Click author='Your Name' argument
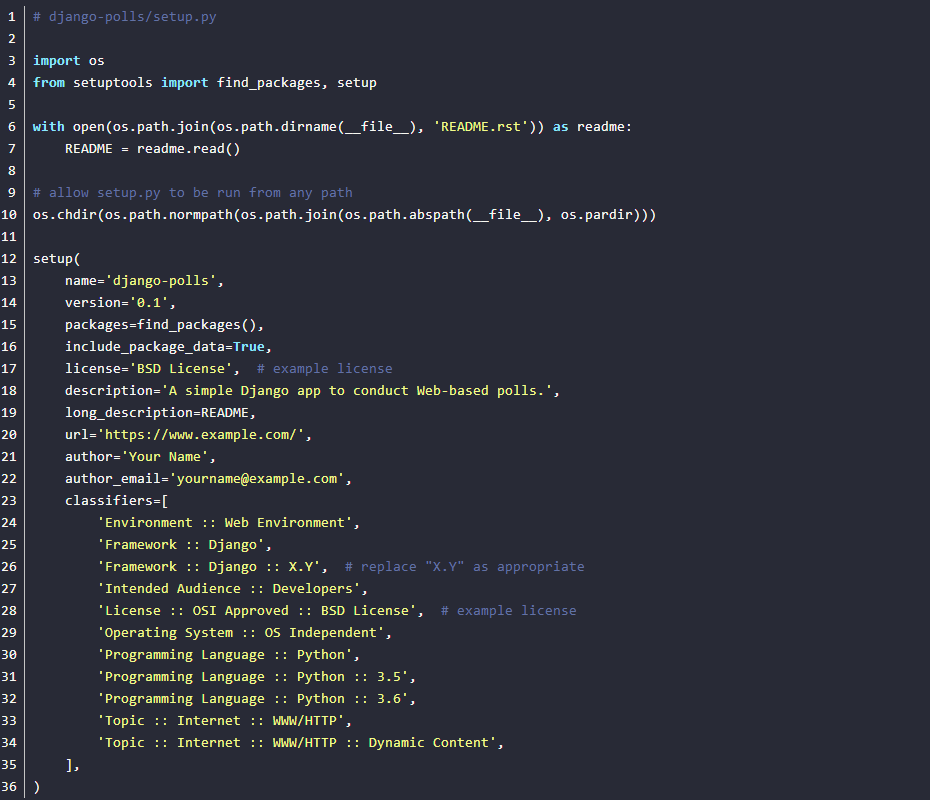This screenshot has height=800, width=930. coord(140,457)
